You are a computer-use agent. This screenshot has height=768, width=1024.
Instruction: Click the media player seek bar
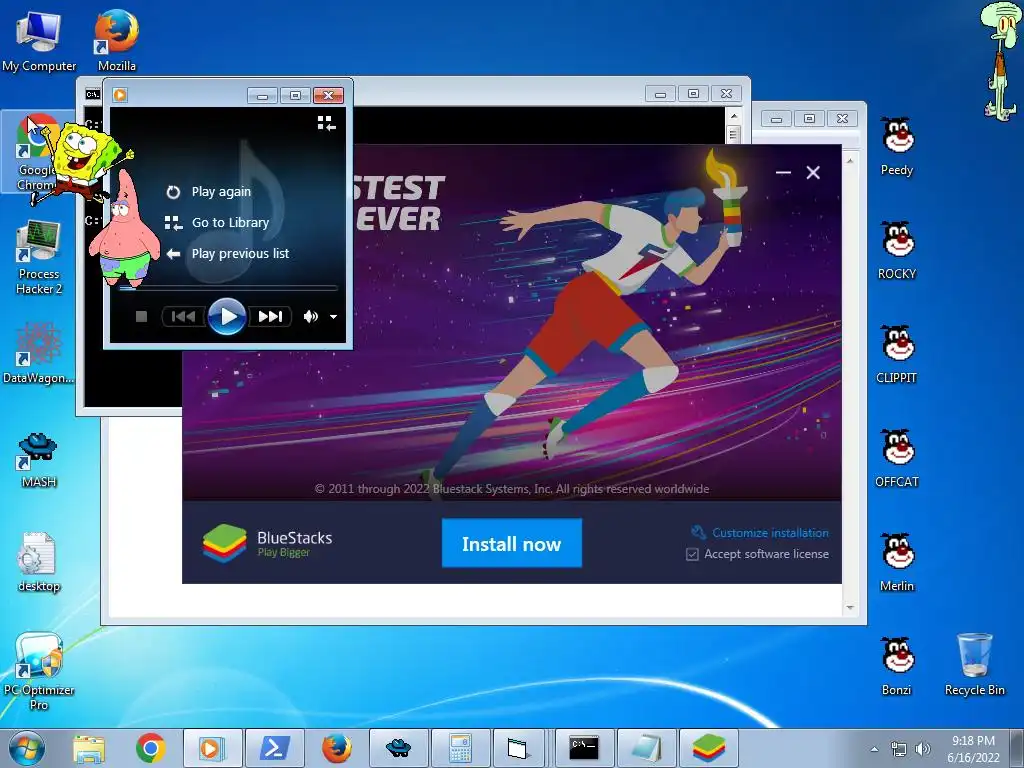click(228, 287)
